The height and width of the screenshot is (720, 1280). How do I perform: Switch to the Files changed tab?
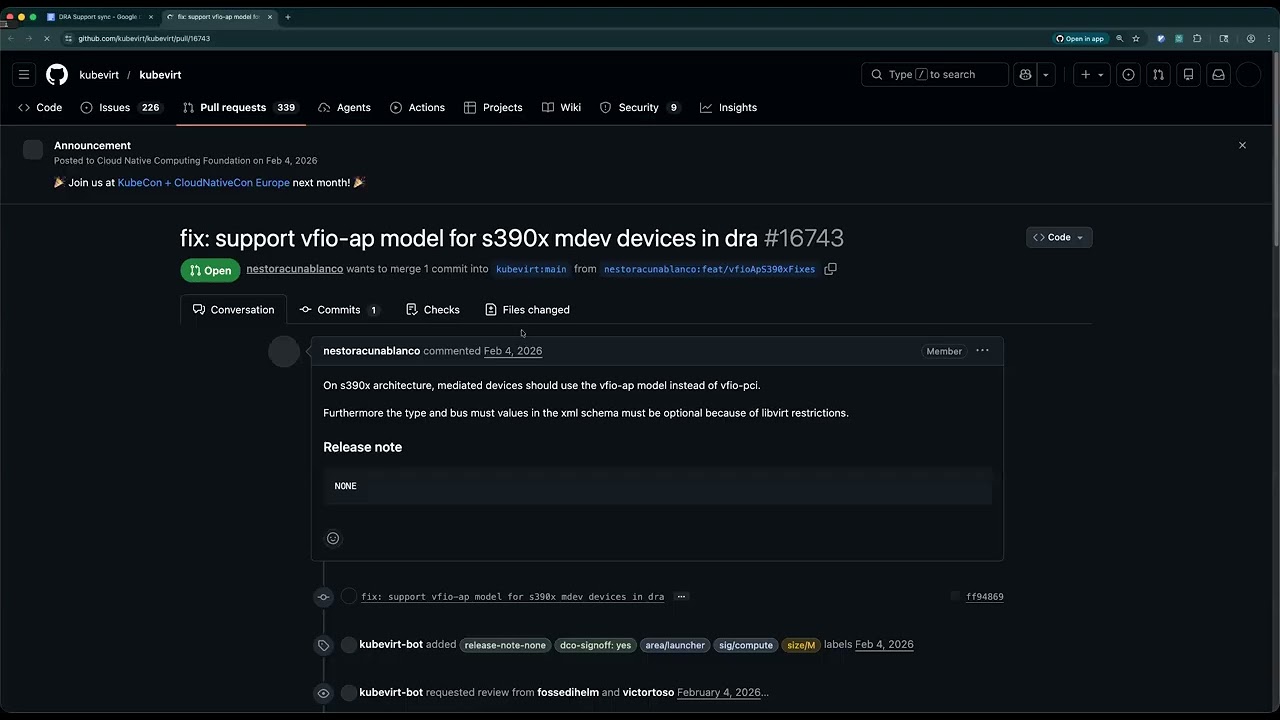click(527, 310)
